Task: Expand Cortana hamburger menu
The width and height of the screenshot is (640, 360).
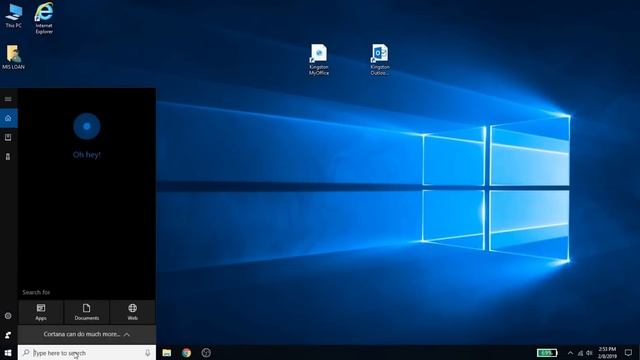Action: tap(8, 99)
